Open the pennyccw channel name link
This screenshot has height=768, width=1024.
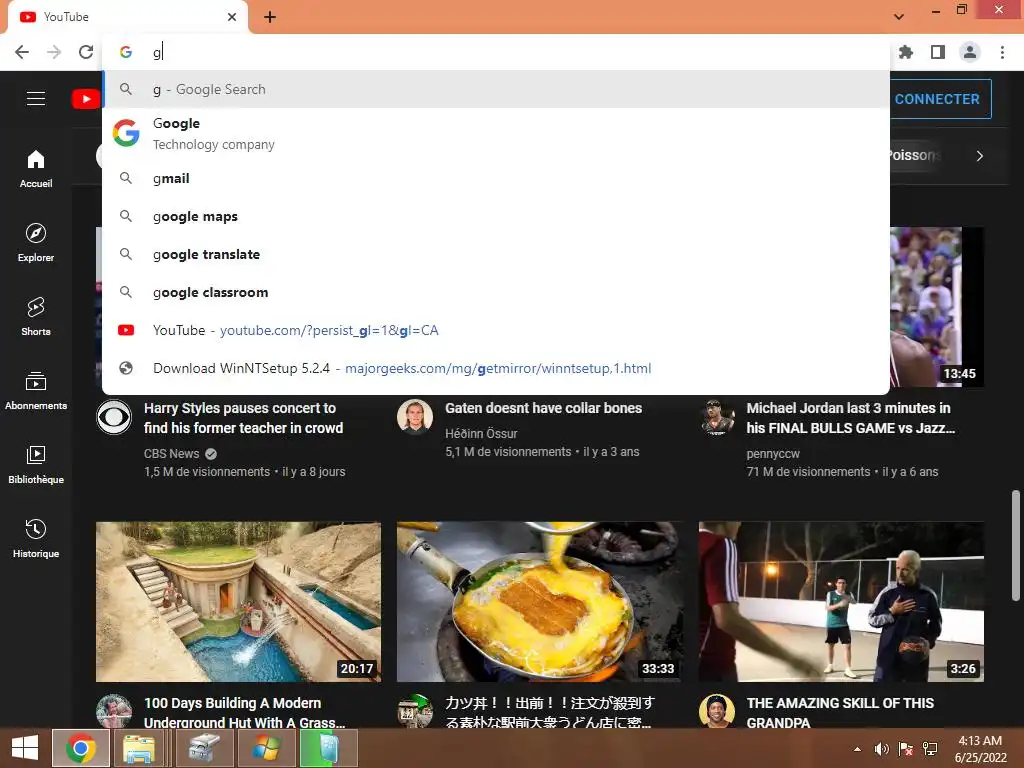(x=773, y=453)
